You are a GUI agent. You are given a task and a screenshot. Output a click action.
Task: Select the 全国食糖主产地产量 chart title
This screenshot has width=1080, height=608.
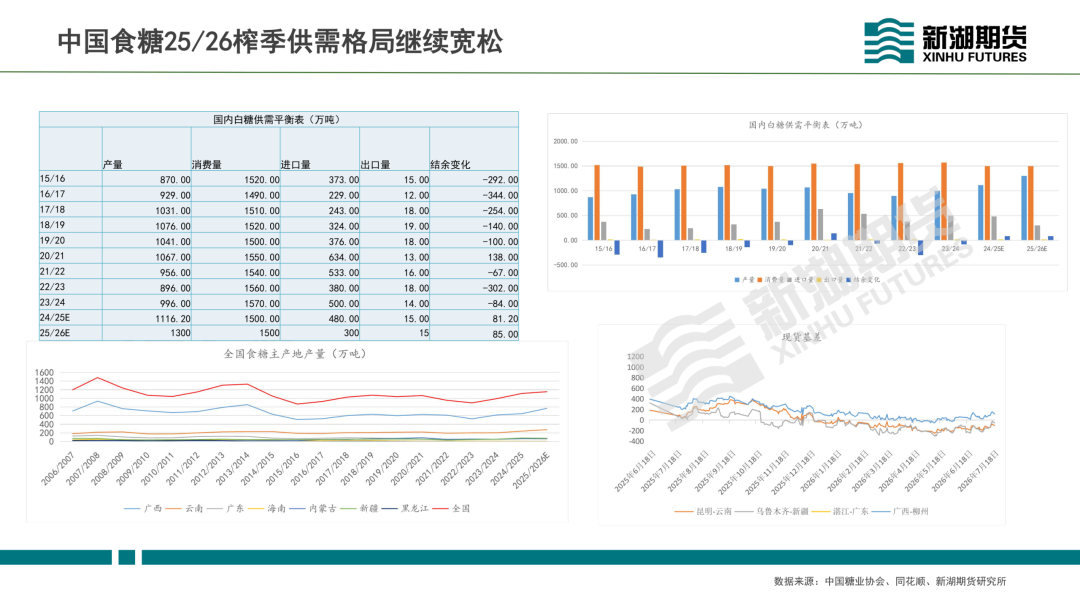(295, 354)
